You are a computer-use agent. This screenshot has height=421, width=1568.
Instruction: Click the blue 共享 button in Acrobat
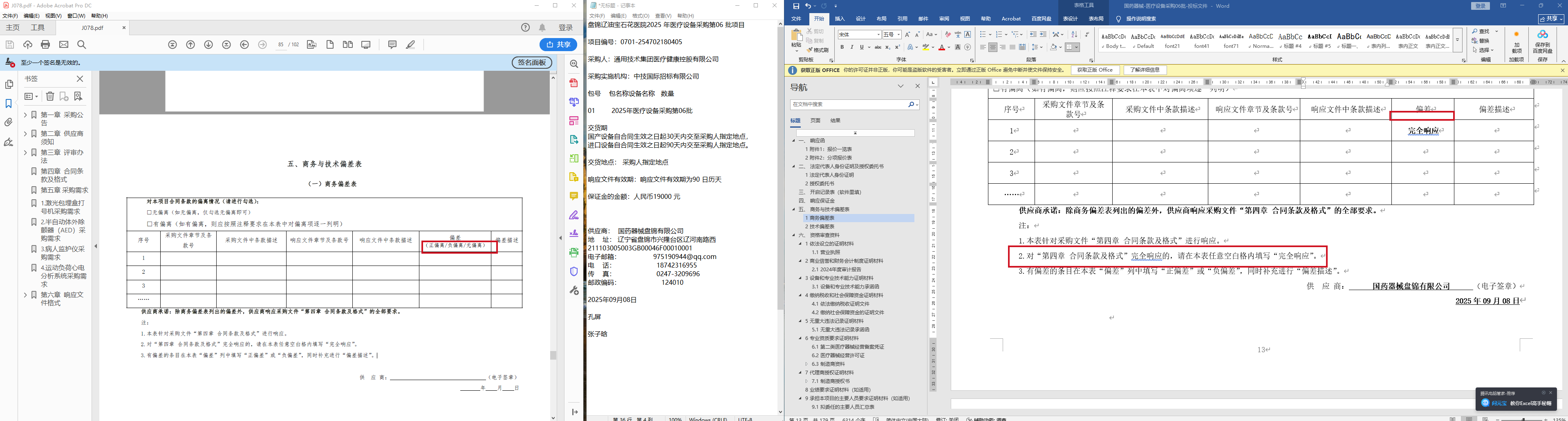coord(558,45)
